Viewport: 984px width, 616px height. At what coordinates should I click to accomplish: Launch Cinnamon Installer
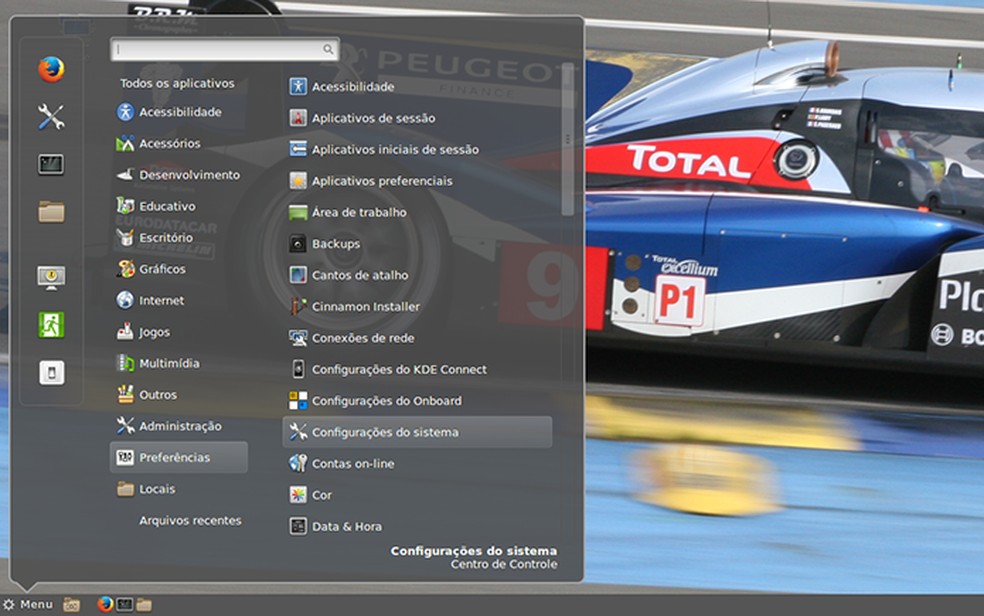pyautogui.click(x=365, y=307)
